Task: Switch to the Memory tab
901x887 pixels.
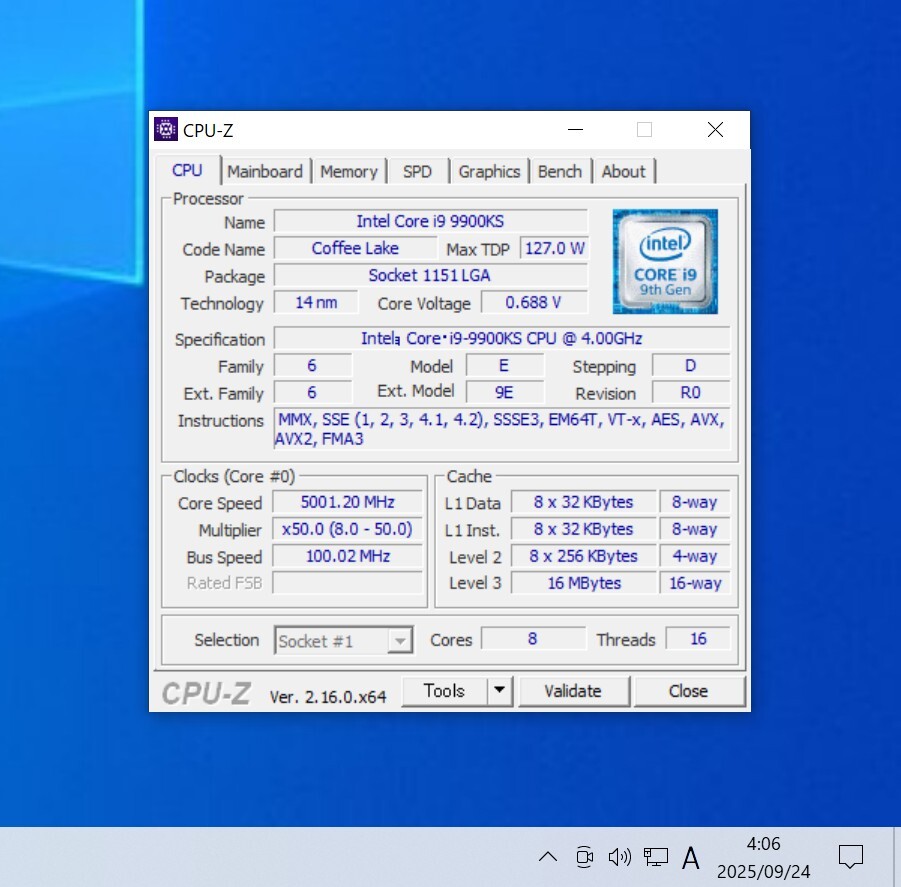Action: 349,171
